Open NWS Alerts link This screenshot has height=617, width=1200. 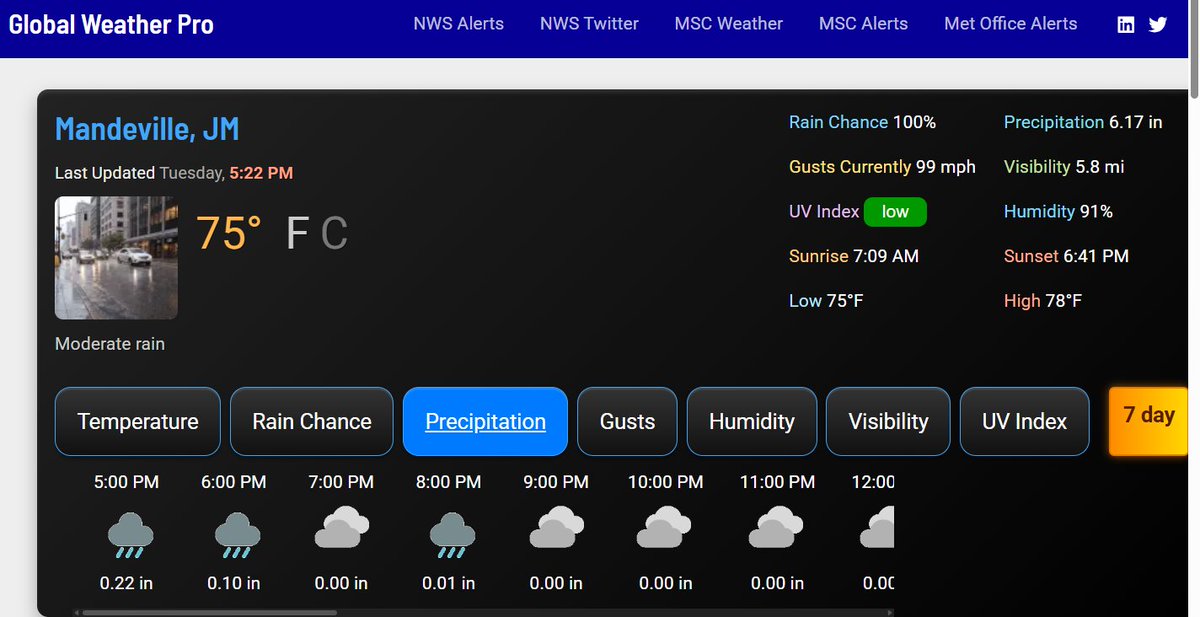tap(459, 24)
